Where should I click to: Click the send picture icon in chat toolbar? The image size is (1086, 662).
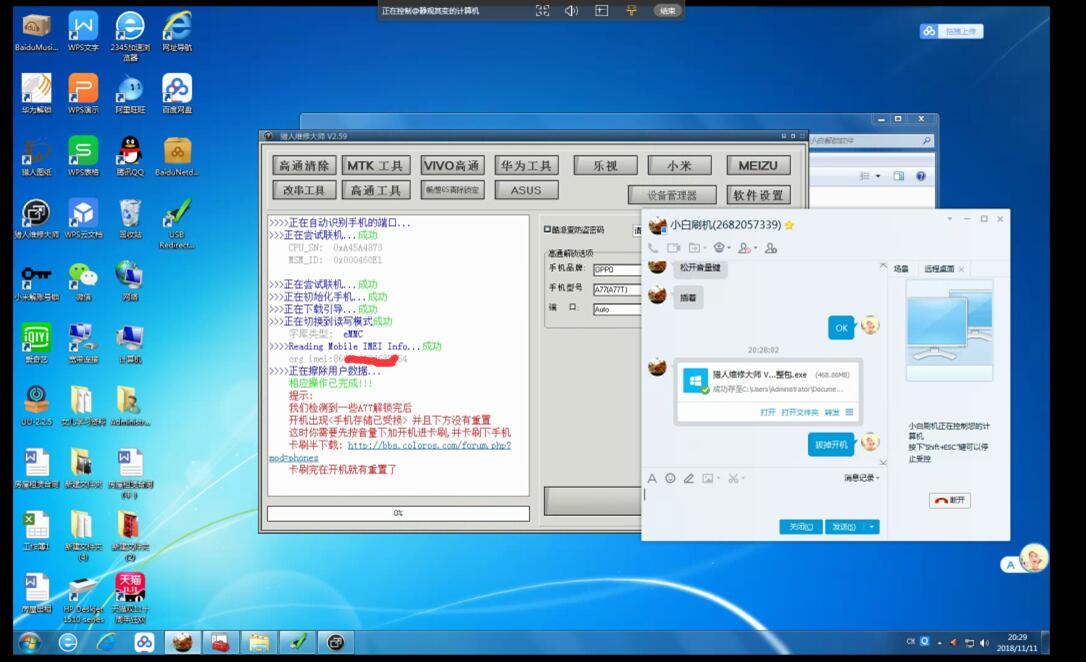(707, 478)
